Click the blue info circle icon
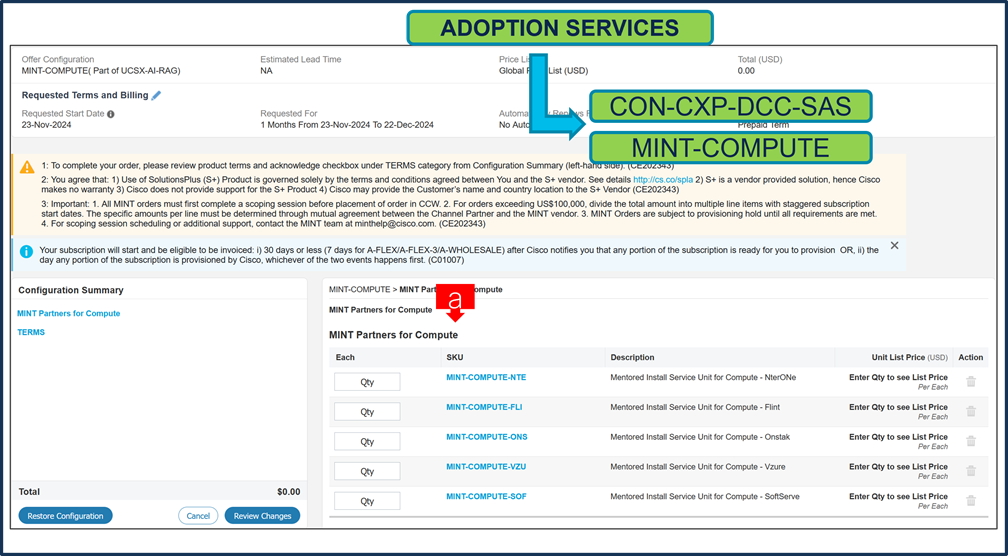This screenshot has width=1008, height=556. coord(26,251)
